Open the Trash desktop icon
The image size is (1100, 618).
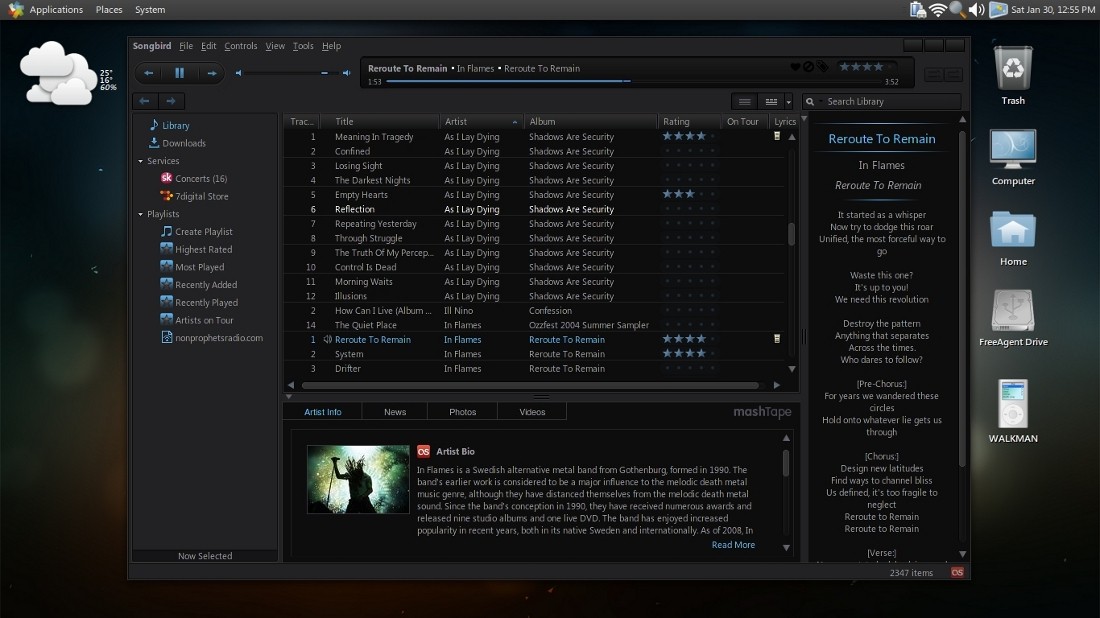1013,75
